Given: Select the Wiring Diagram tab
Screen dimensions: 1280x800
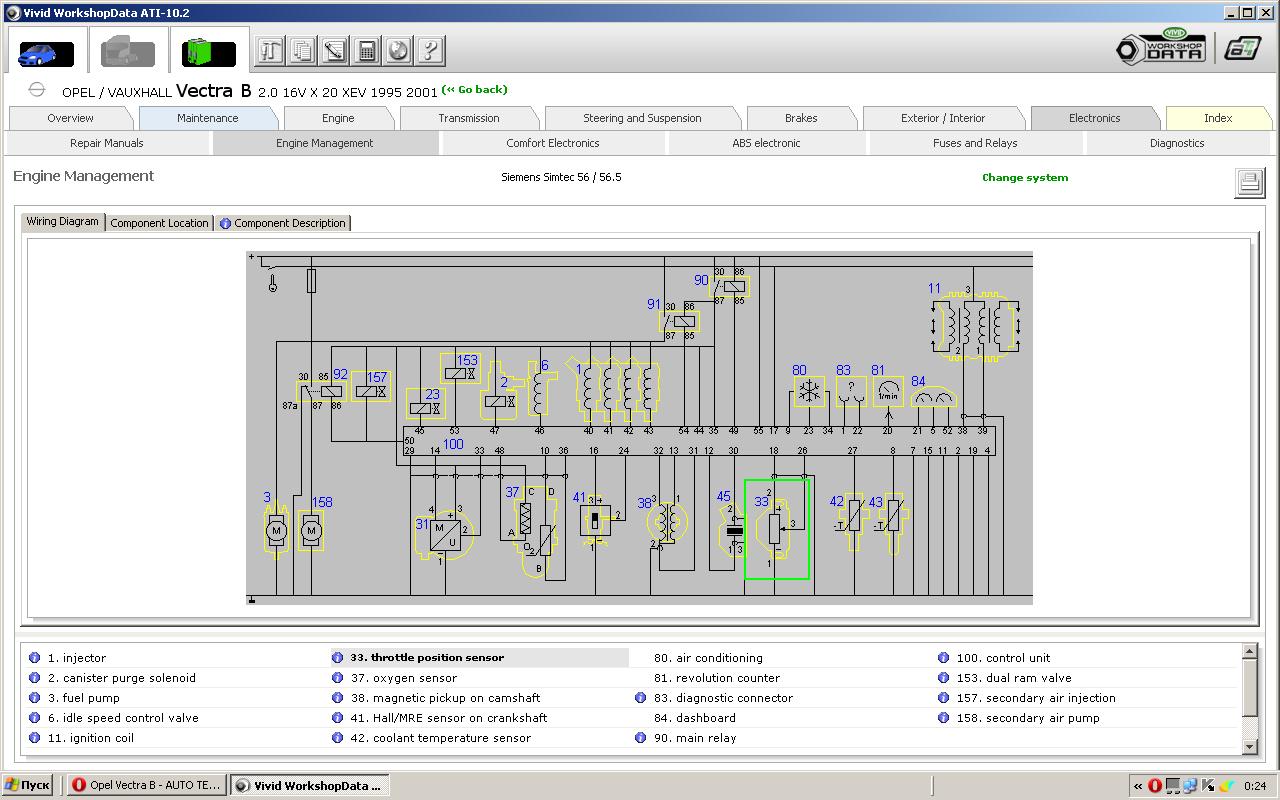Looking at the screenshot, I should pos(63,222).
